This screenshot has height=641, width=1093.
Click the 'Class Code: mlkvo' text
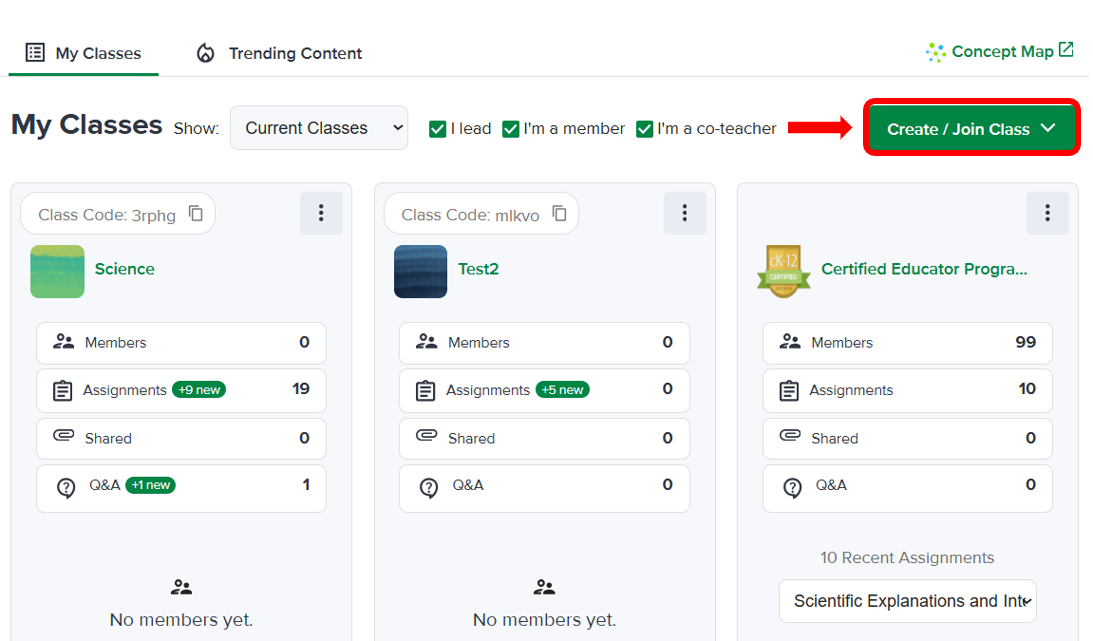(x=471, y=215)
